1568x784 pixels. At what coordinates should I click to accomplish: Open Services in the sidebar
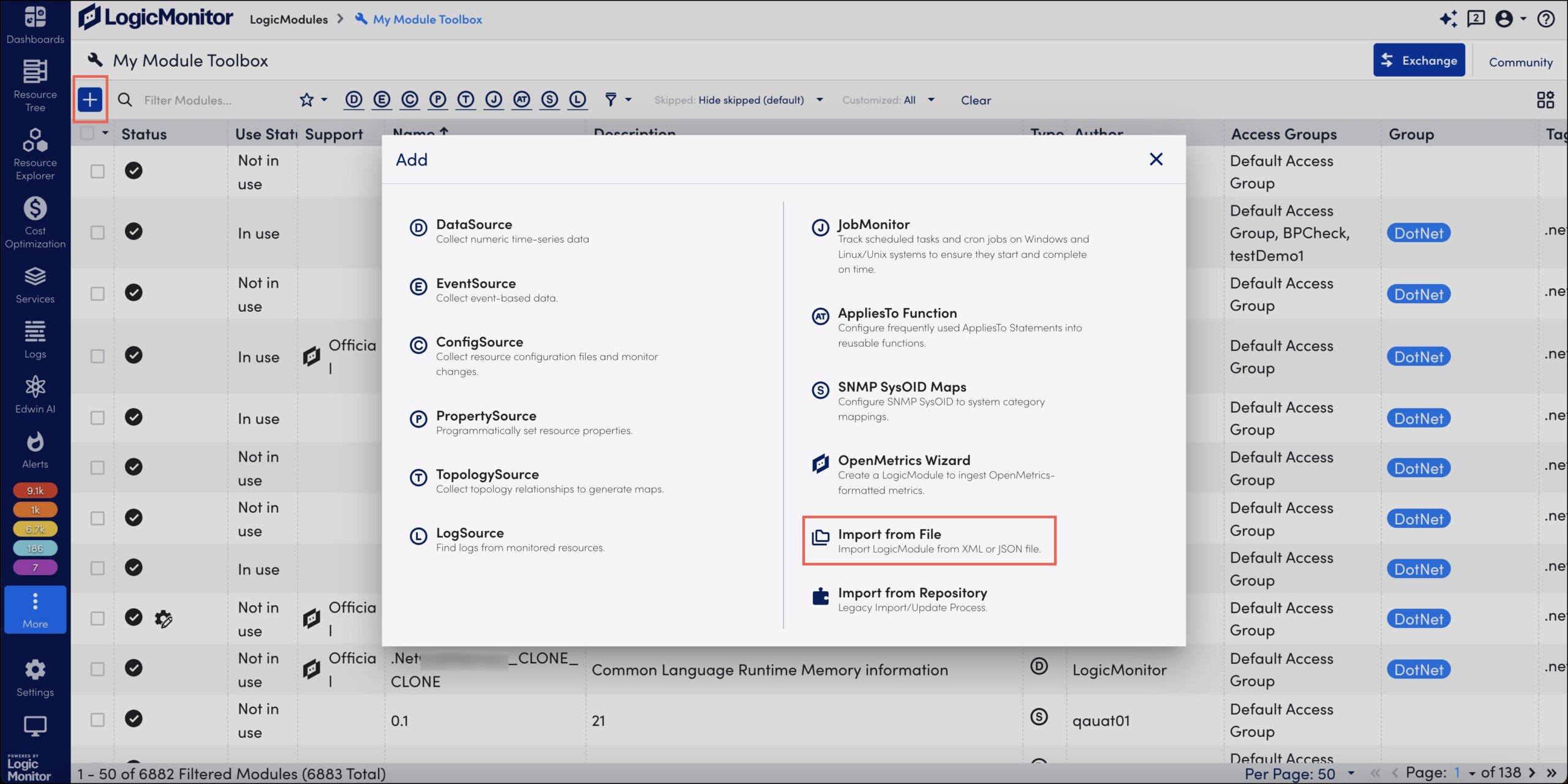[x=35, y=285]
